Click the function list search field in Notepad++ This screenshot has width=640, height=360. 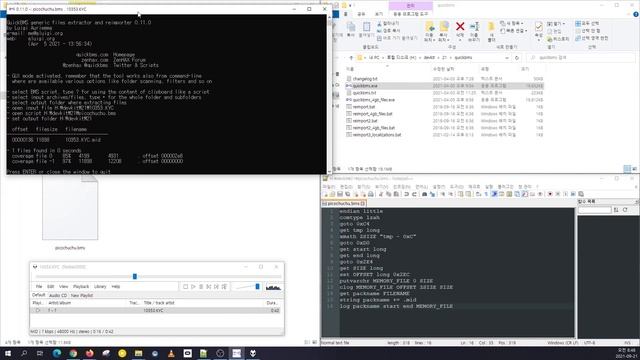pyautogui.click(x=594, y=210)
